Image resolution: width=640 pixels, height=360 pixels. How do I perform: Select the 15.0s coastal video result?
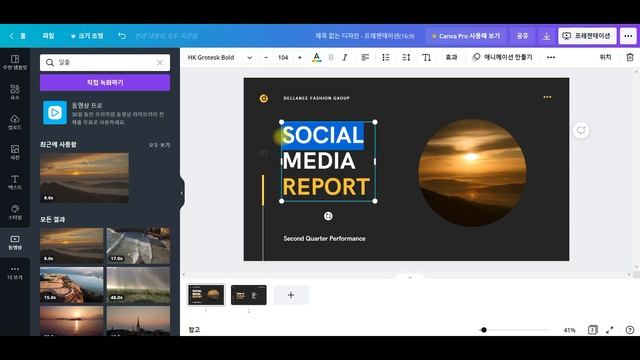click(72, 285)
